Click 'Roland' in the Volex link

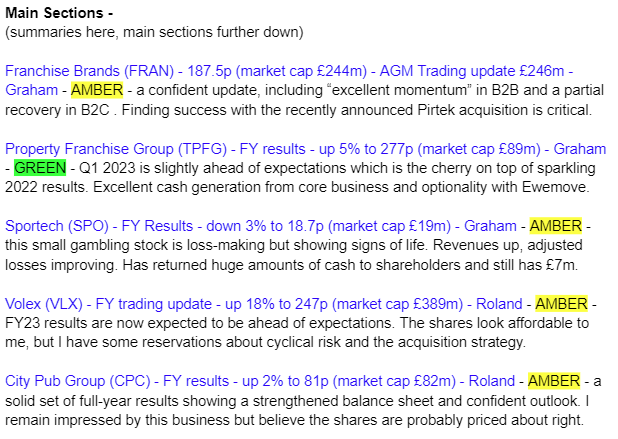click(x=499, y=304)
